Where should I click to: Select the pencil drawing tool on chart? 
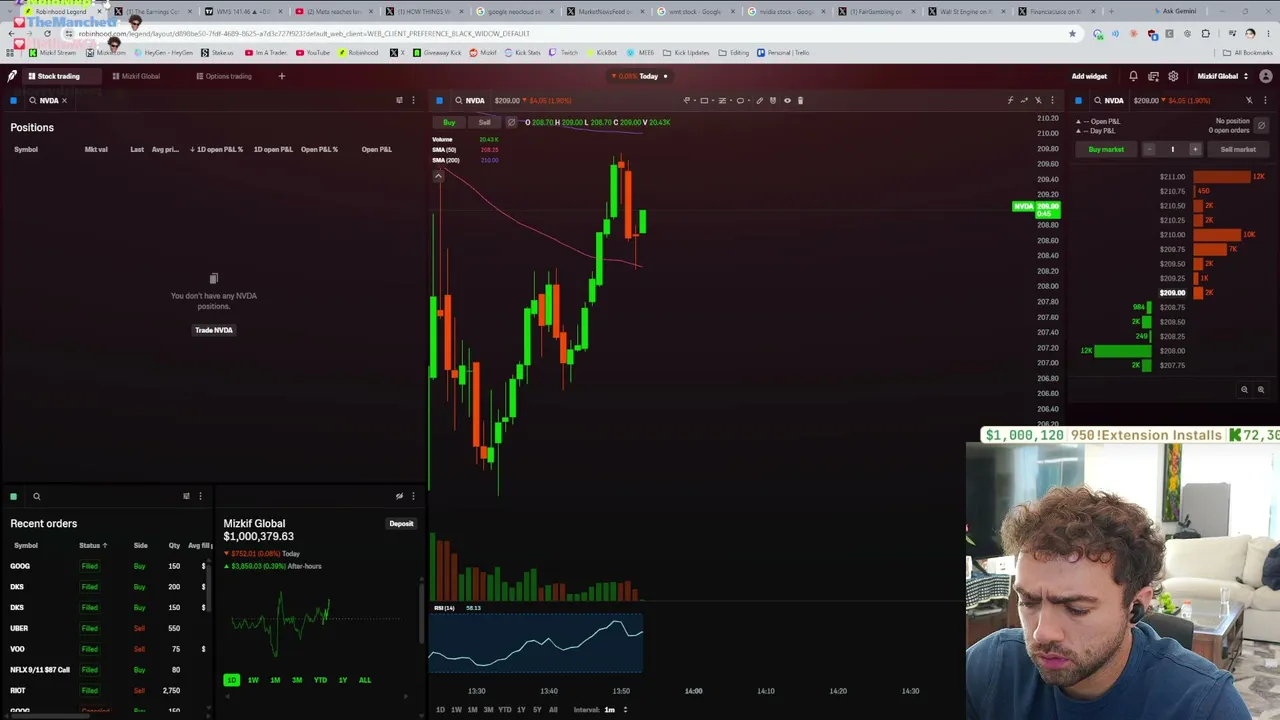[759, 100]
